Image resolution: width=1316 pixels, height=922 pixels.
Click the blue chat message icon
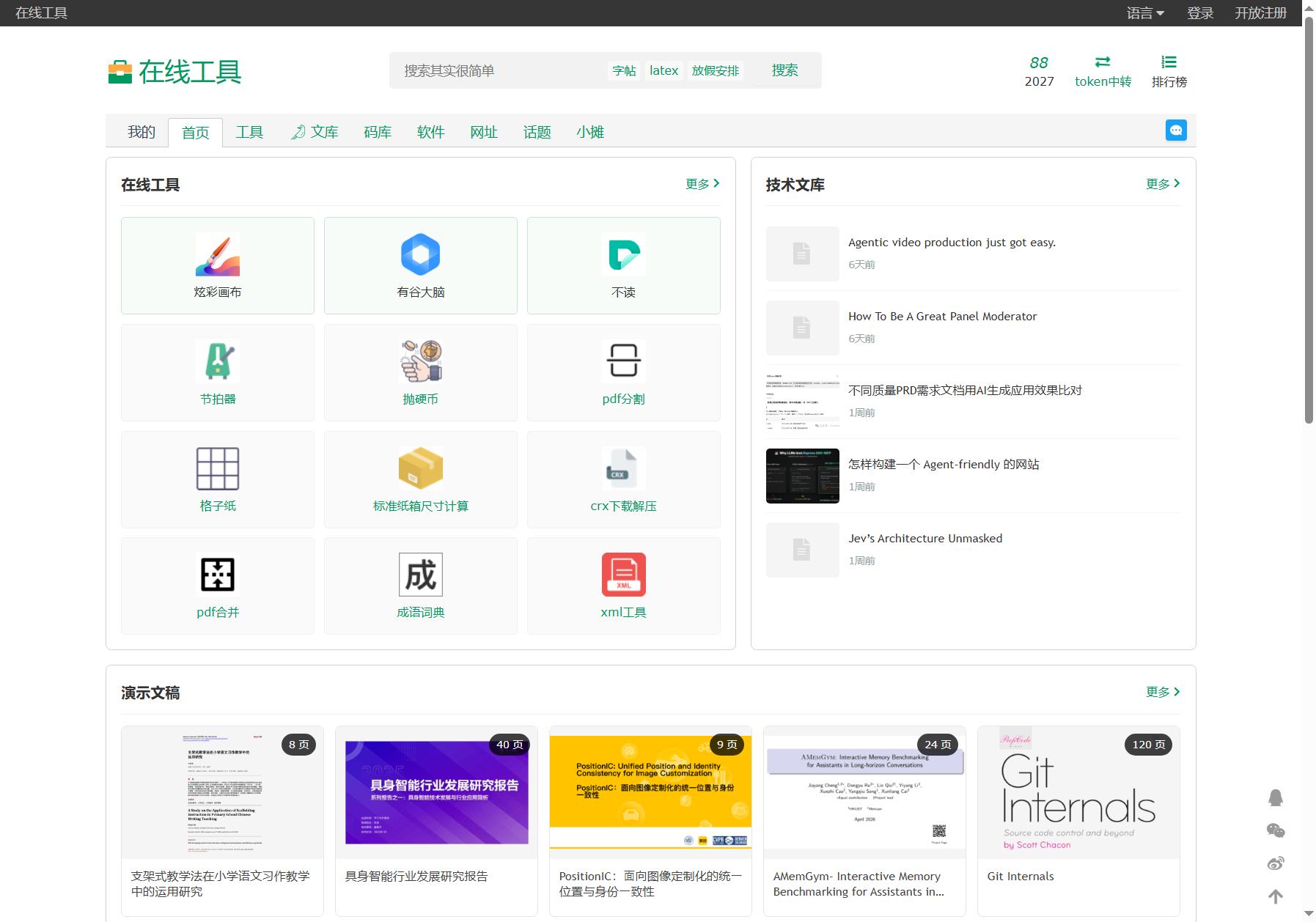point(1176,130)
